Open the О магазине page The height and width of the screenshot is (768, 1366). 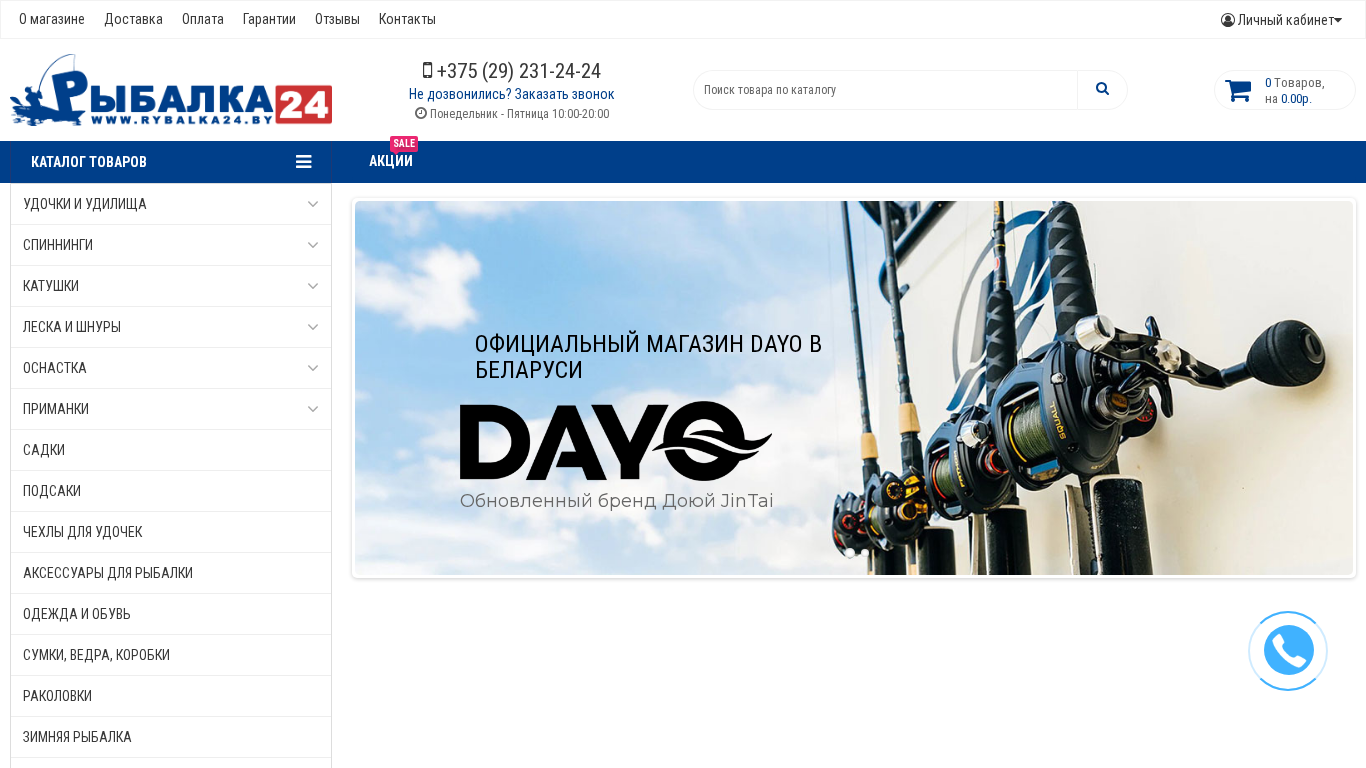(x=52, y=19)
